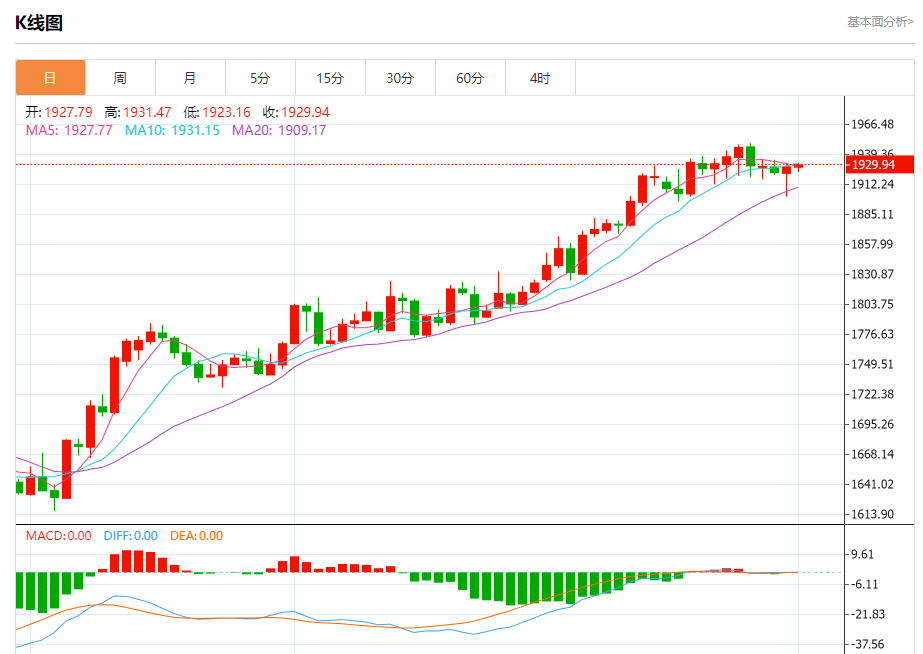Image resolution: width=923 pixels, height=654 pixels.
Task: Click the DEA:0.00 indicator label
Action: [197, 536]
